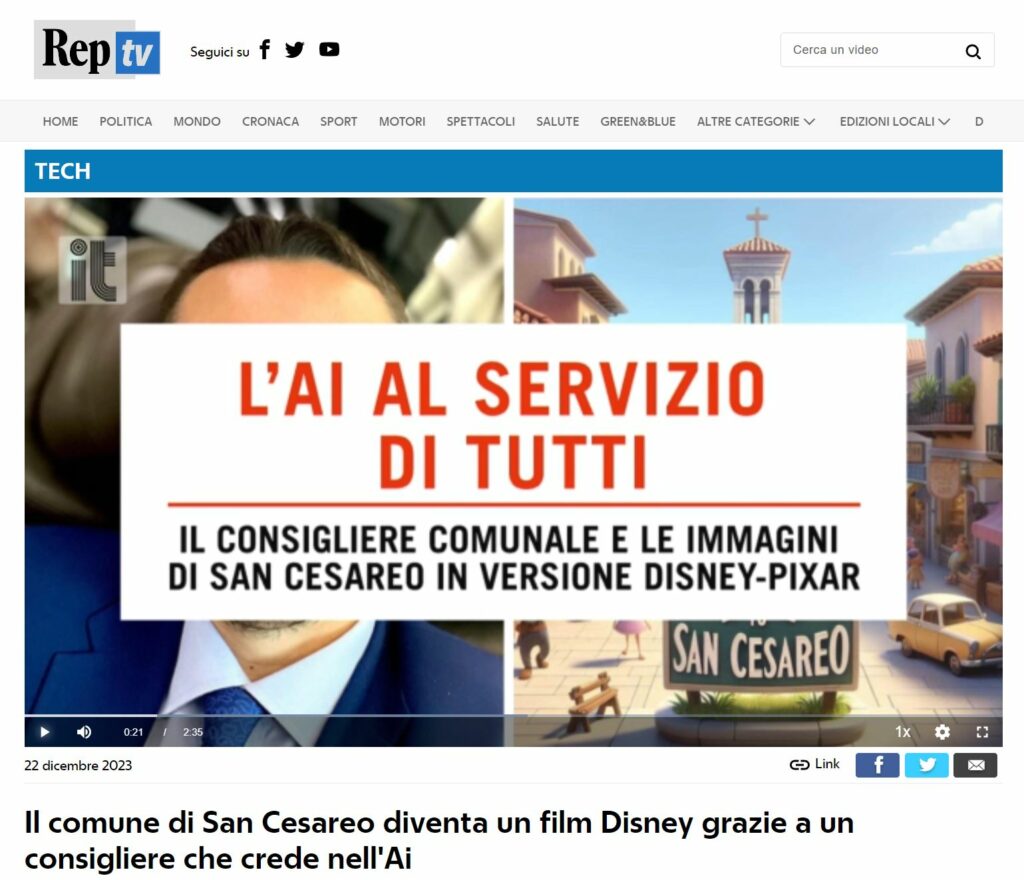The width and height of the screenshot is (1024, 880).
Task: Open the SALUTE section
Action: (x=557, y=121)
